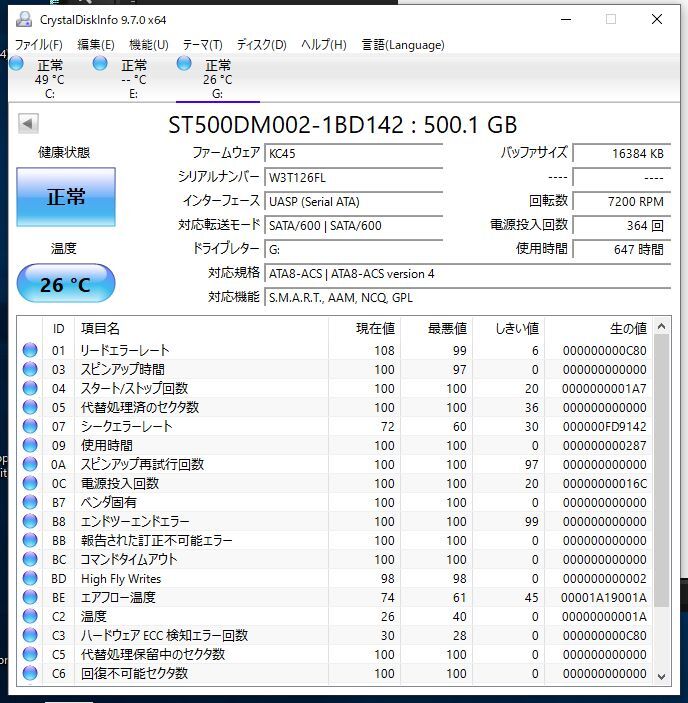This screenshot has height=703, width=688.
Task: Click status orb for row 03 スピンアップ時間
Action: [x=30, y=369]
